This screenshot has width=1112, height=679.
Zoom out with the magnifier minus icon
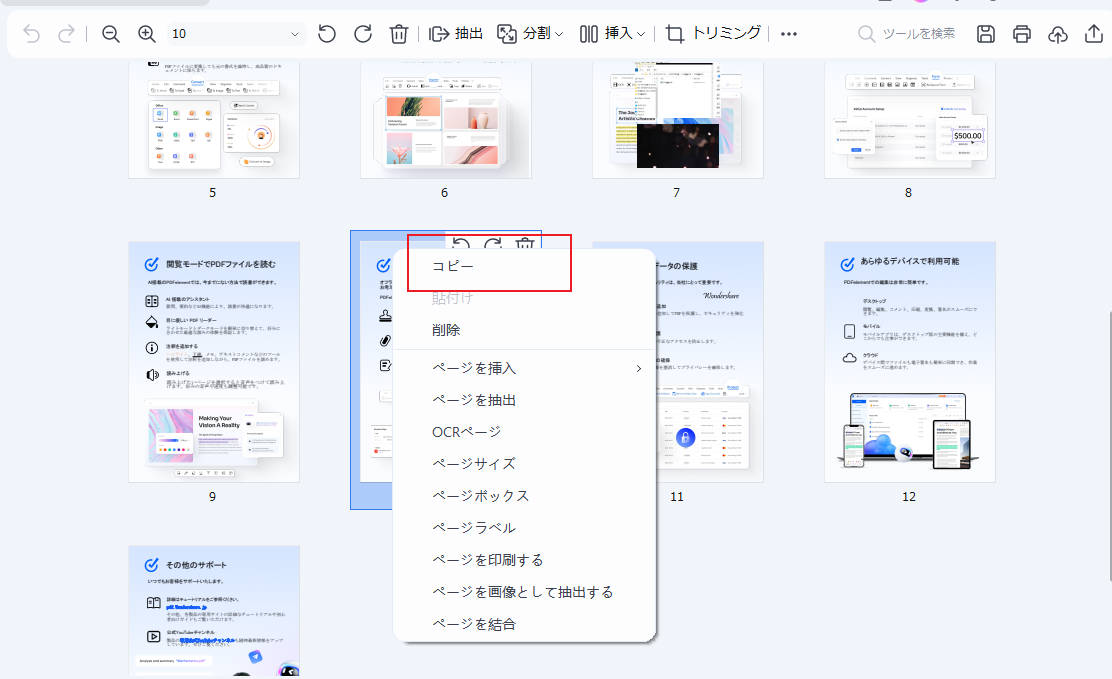(x=110, y=33)
